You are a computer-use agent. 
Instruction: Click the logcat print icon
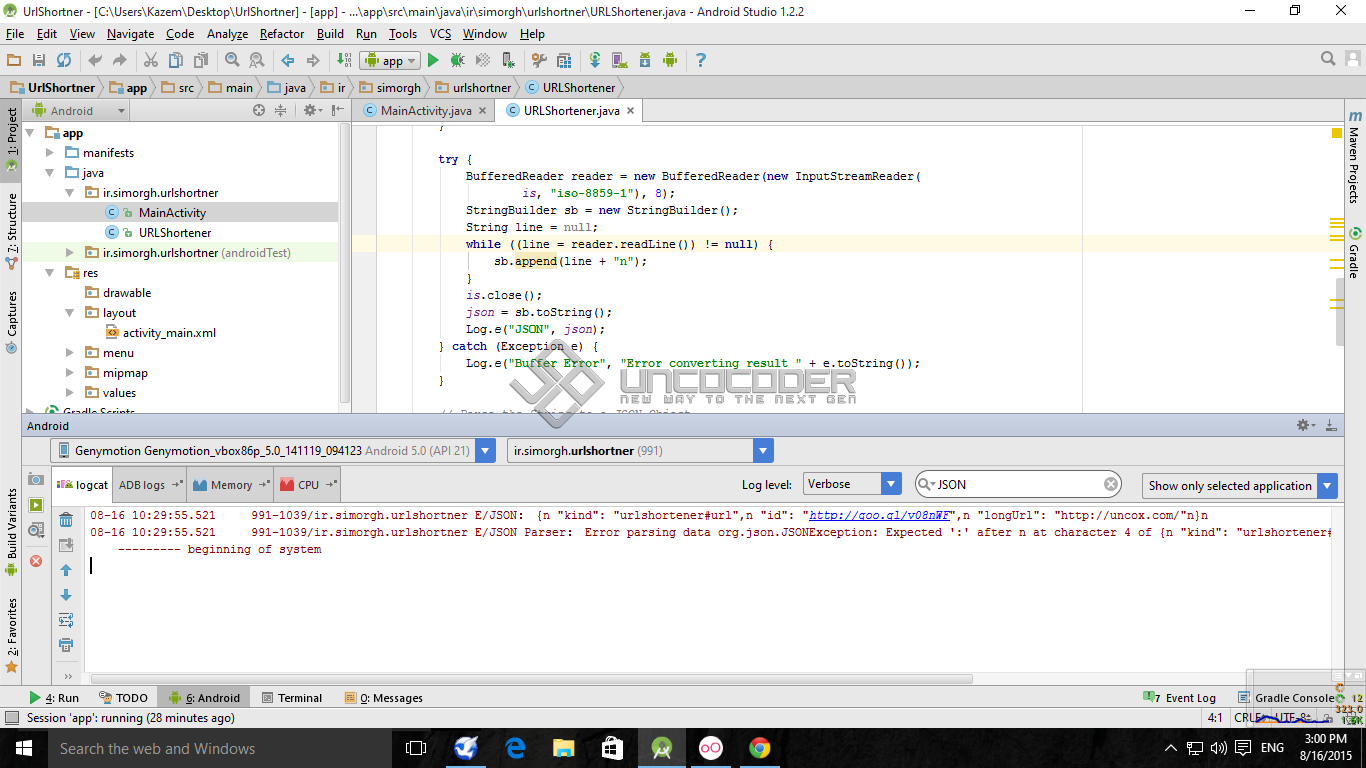tap(66, 645)
